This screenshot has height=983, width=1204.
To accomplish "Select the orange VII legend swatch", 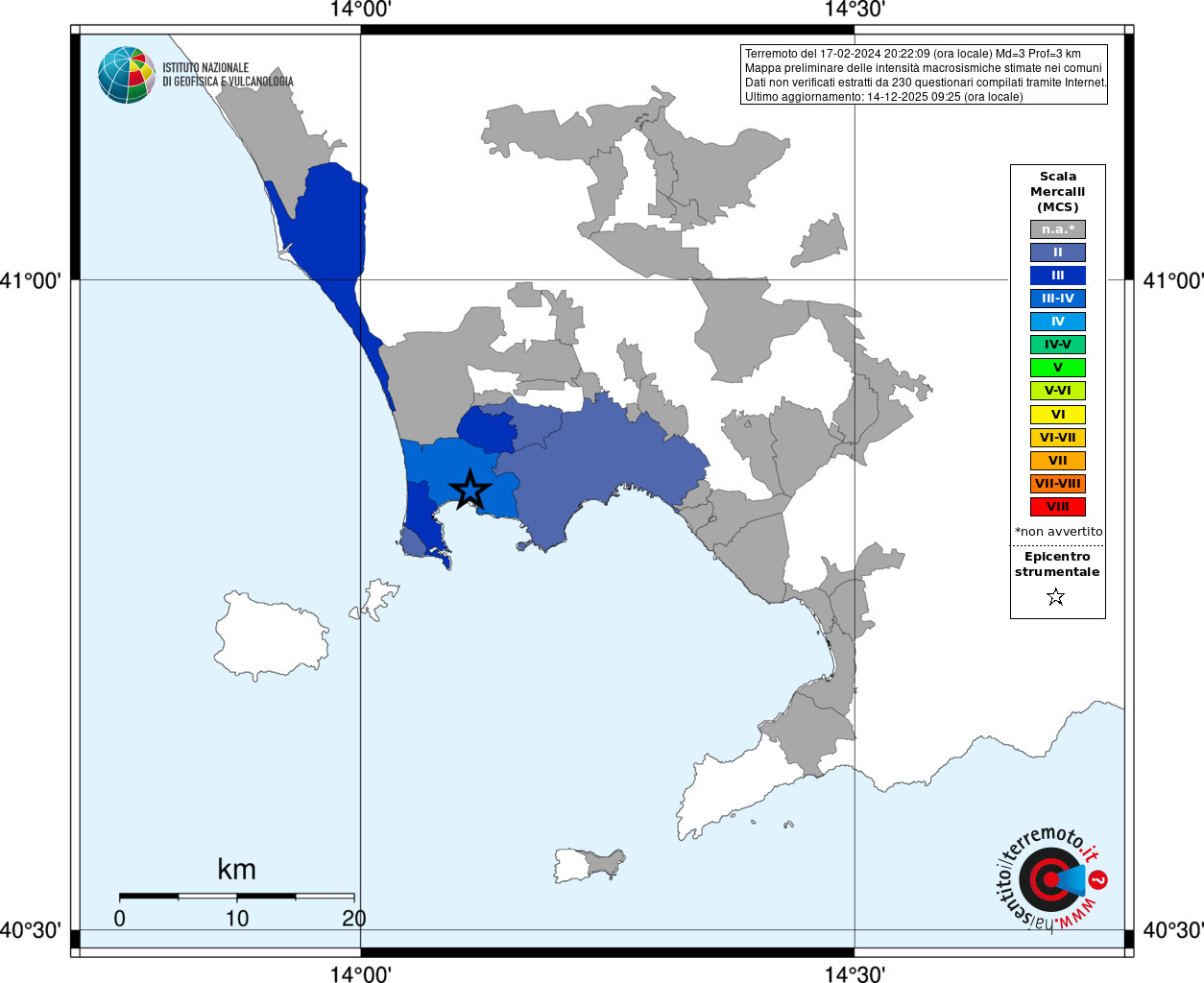I will 1058,461.
